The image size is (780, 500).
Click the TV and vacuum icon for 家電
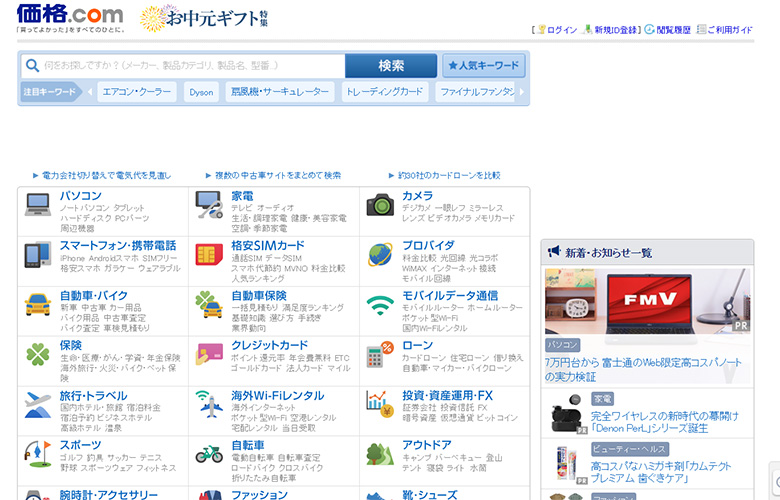(x=209, y=205)
